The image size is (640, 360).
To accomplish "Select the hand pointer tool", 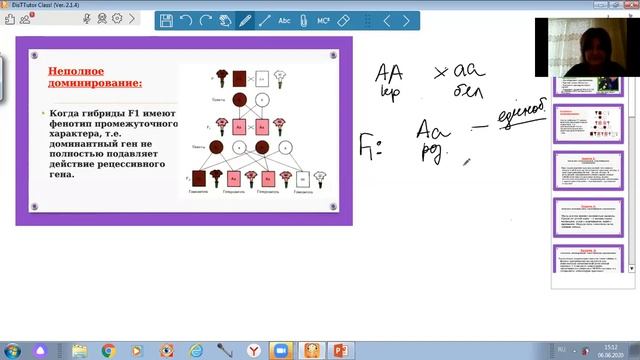I will click(225, 21).
